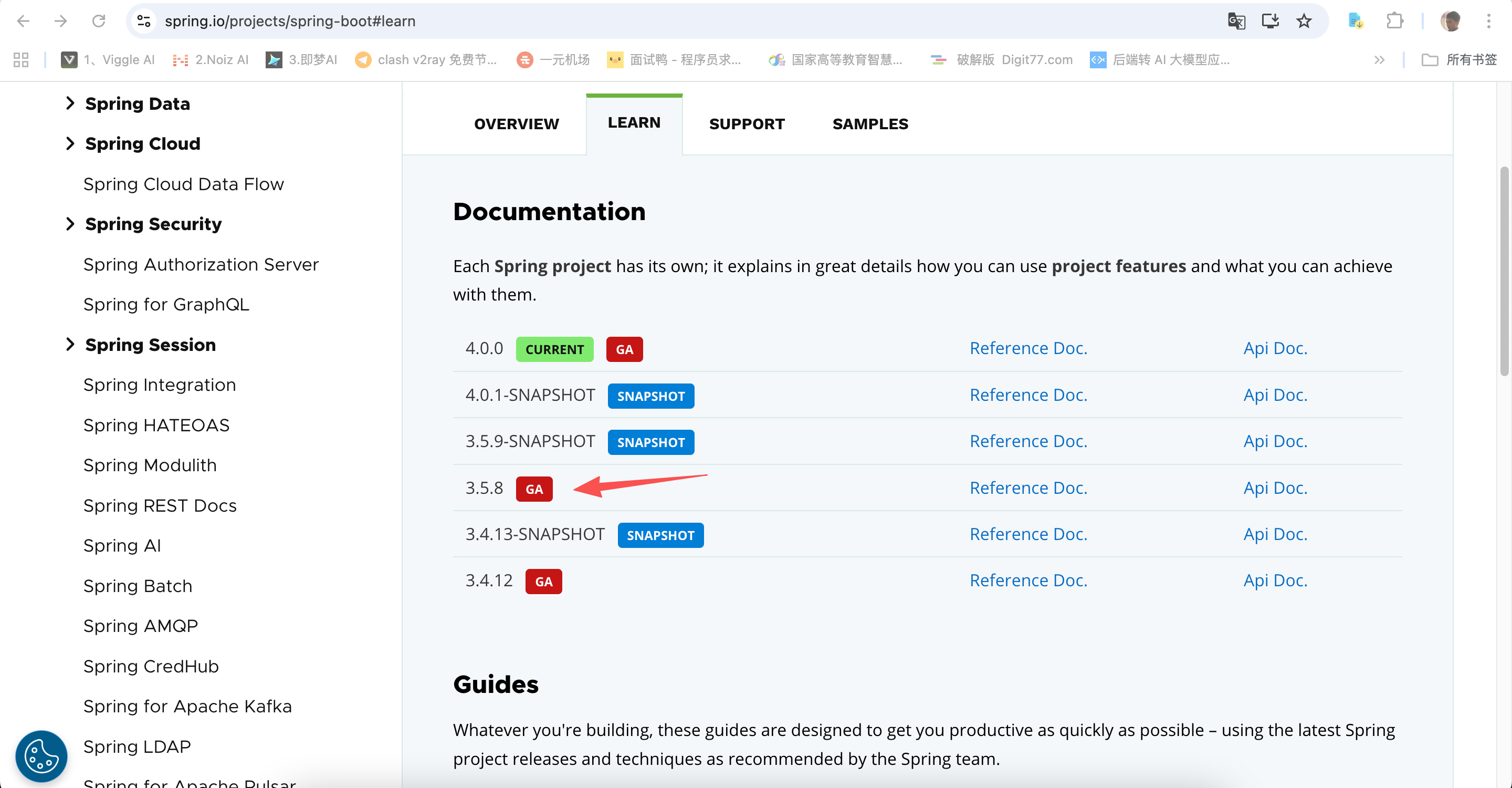The image size is (1512, 788).
Task: Expand the Spring Security tree chevron
Action: click(70, 224)
